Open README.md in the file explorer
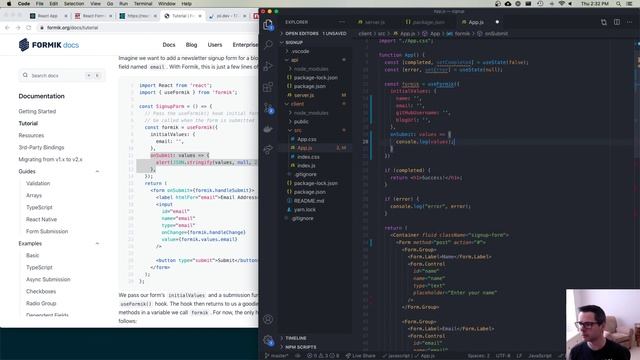The height and width of the screenshot is (360, 640). point(309,201)
